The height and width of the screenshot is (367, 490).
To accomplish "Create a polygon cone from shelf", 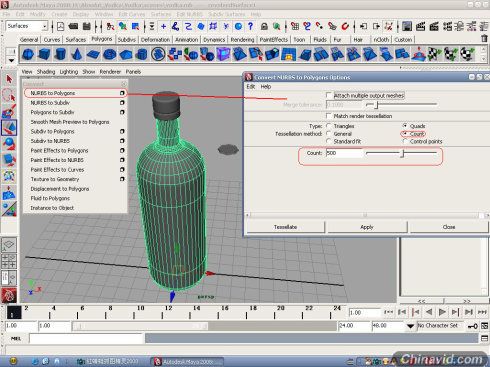I will coord(77,54).
